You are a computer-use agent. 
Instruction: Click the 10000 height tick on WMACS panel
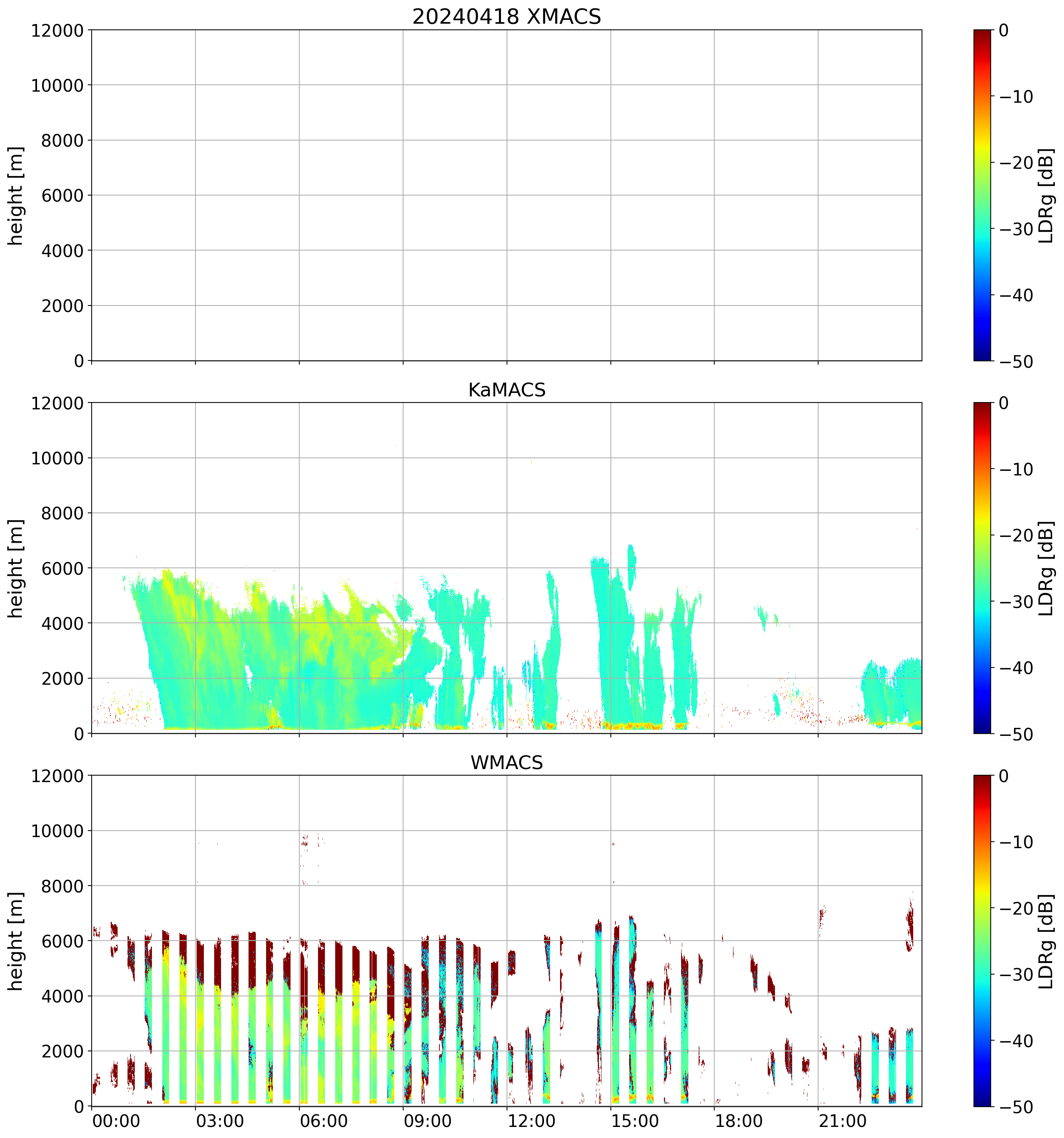tap(57, 831)
